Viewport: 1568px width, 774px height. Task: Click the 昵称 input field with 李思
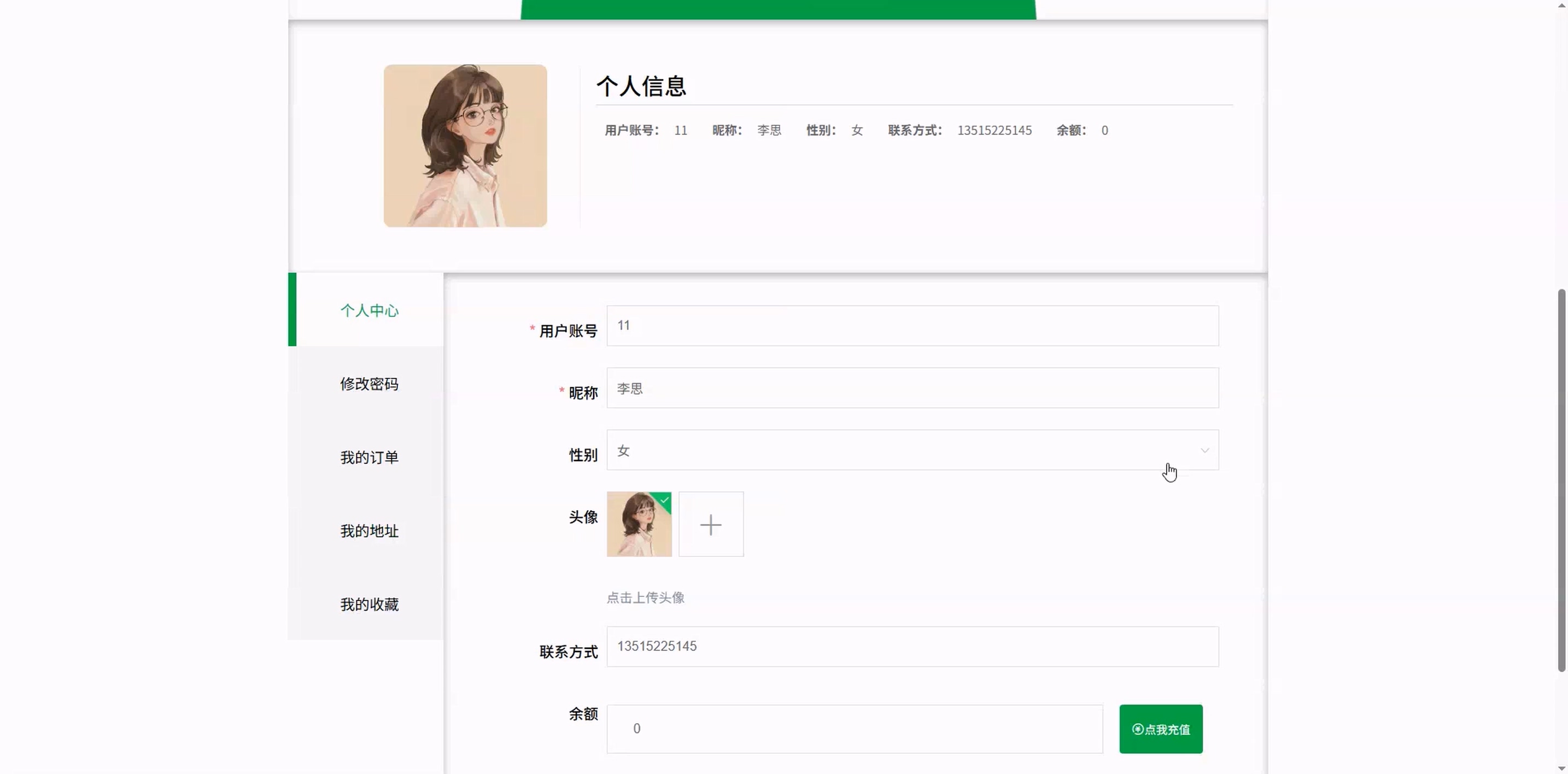tap(912, 388)
